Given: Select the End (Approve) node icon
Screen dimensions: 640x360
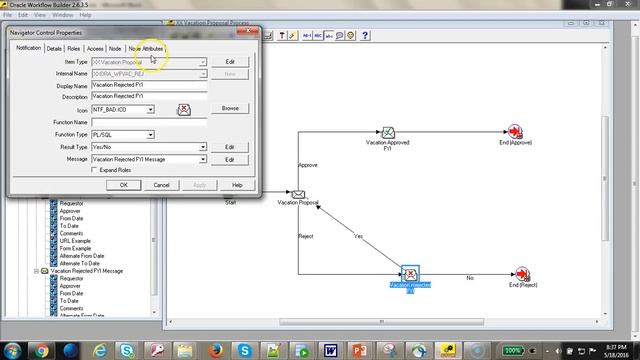Looking at the screenshot, I should coord(515,131).
